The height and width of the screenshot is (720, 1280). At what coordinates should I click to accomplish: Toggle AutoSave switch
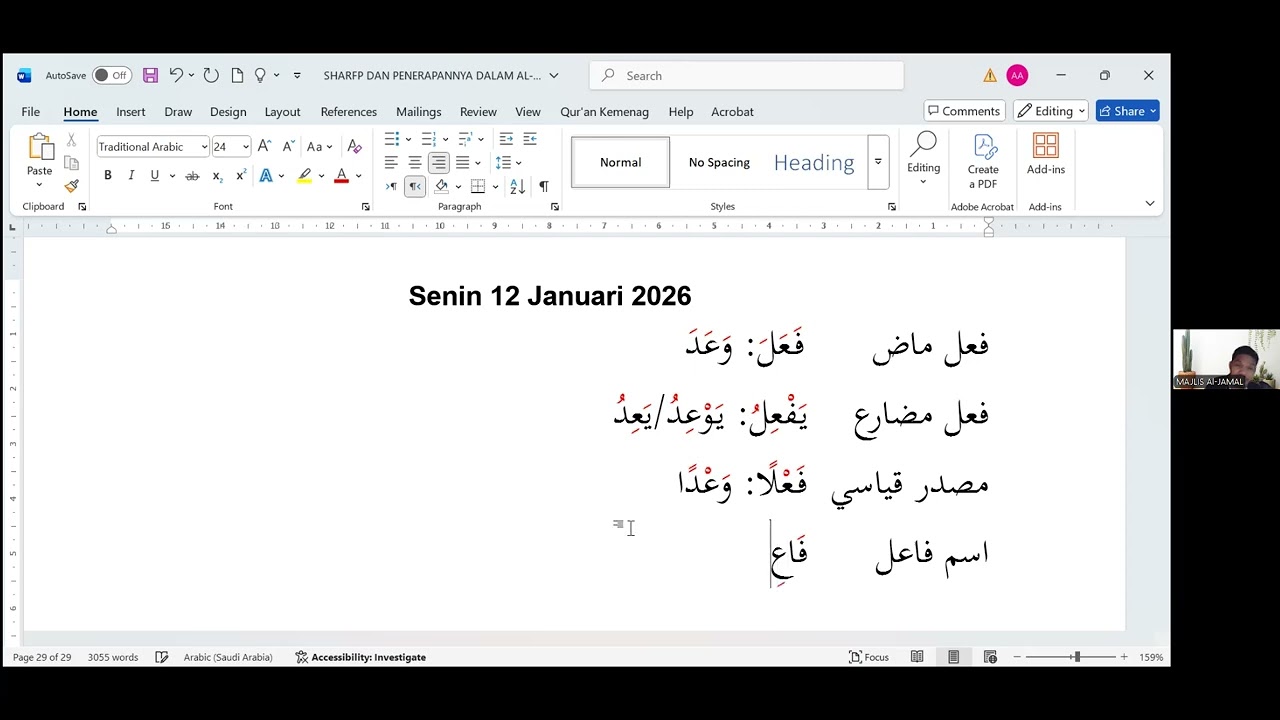[111, 75]
